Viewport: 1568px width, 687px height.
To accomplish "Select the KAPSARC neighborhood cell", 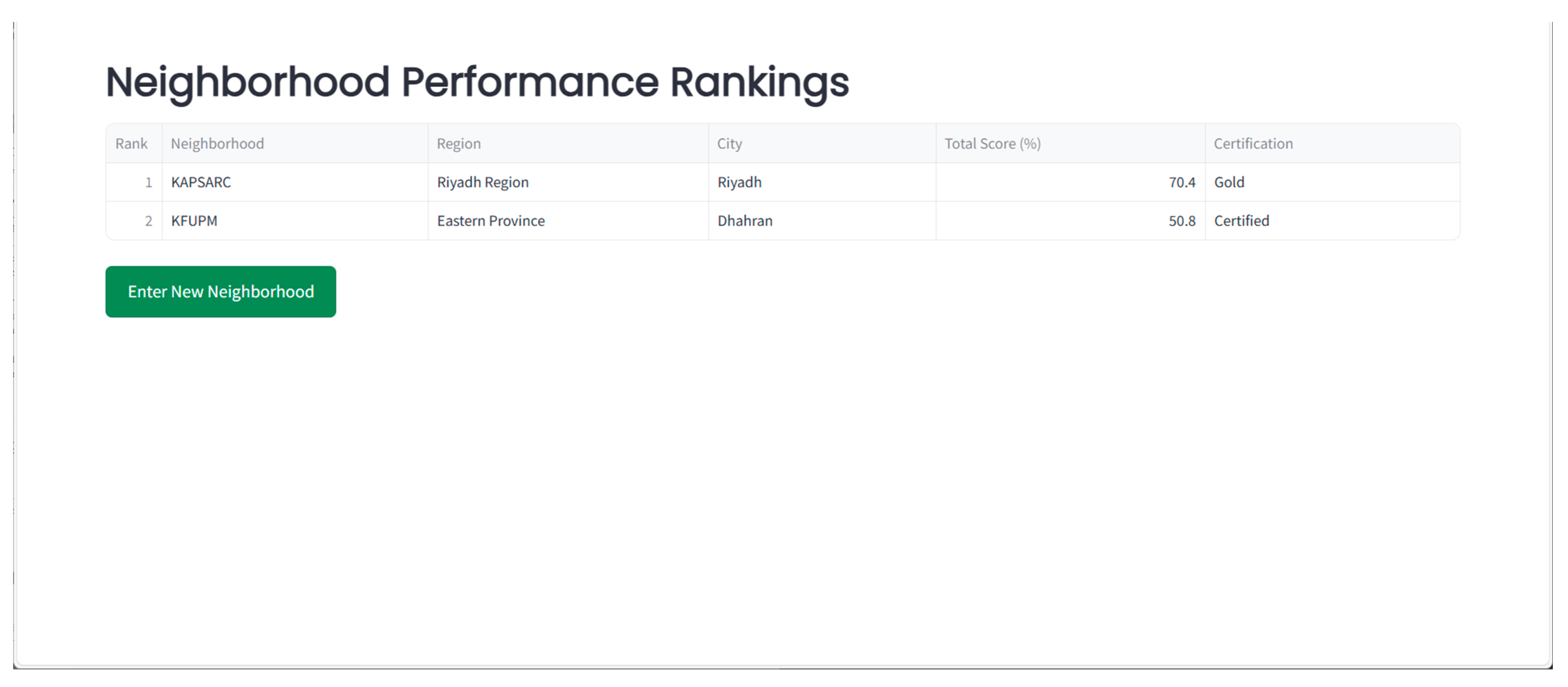I will point(201,182).
